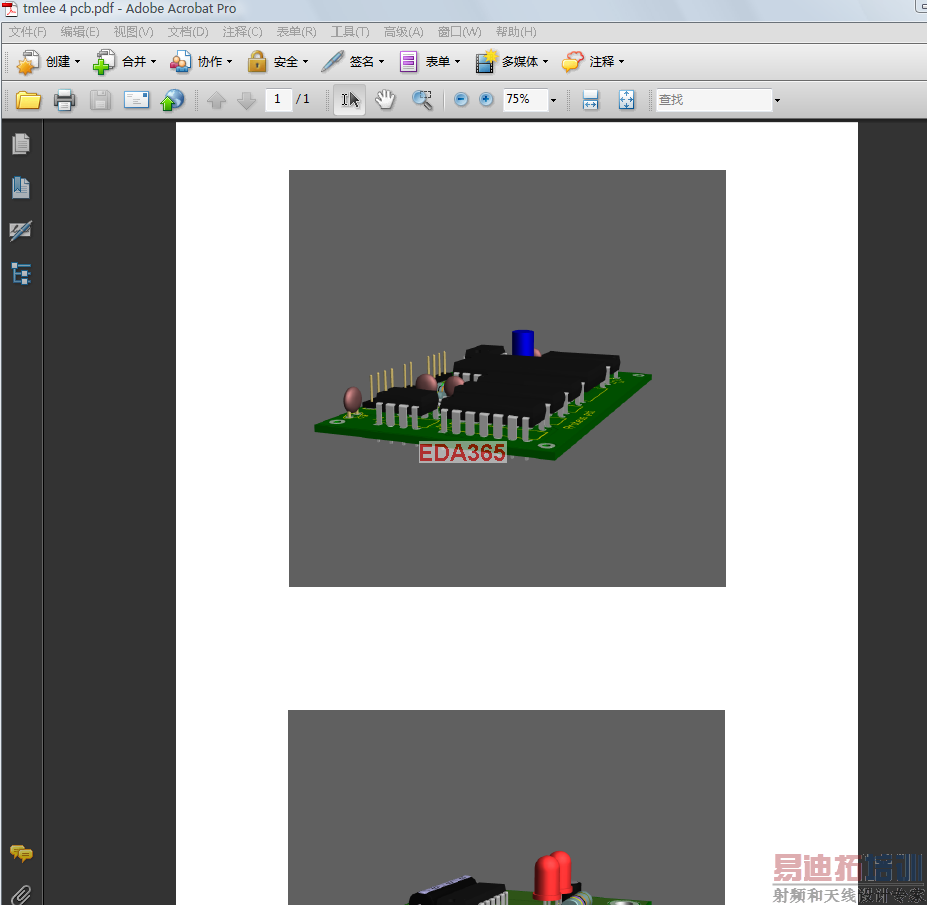The image size is (927, 905).
Task: Open the Pages panel in sidebar
Action: tap(21, 144)
